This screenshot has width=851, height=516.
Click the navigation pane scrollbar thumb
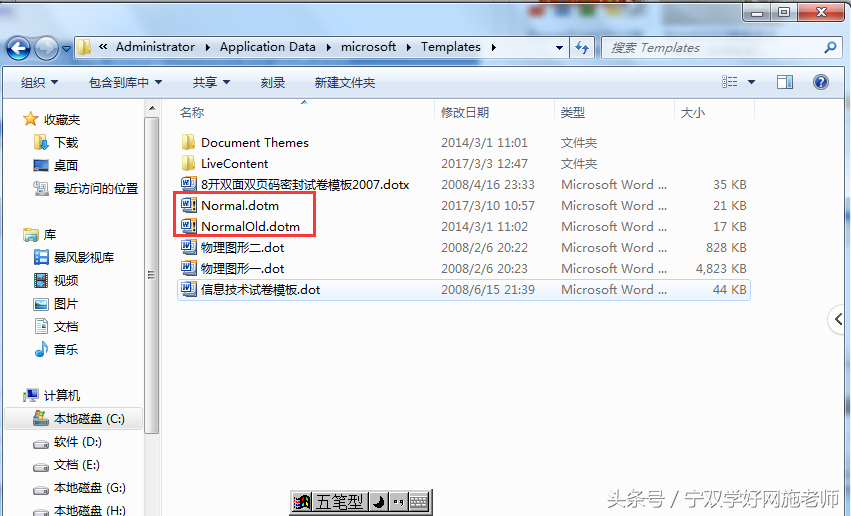point(152,275)
